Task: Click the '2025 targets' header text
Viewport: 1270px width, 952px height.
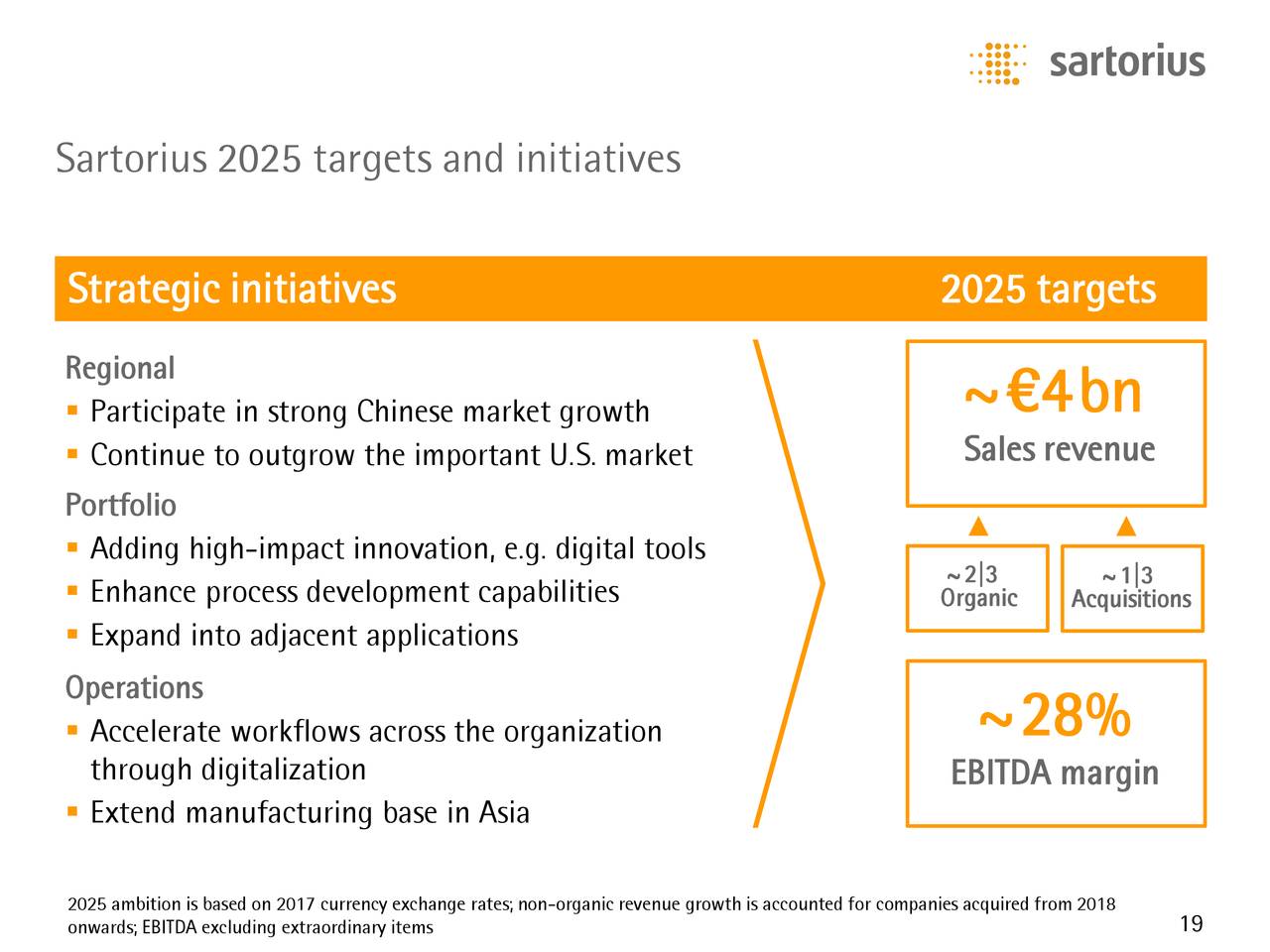Action: coord(1048,289)
